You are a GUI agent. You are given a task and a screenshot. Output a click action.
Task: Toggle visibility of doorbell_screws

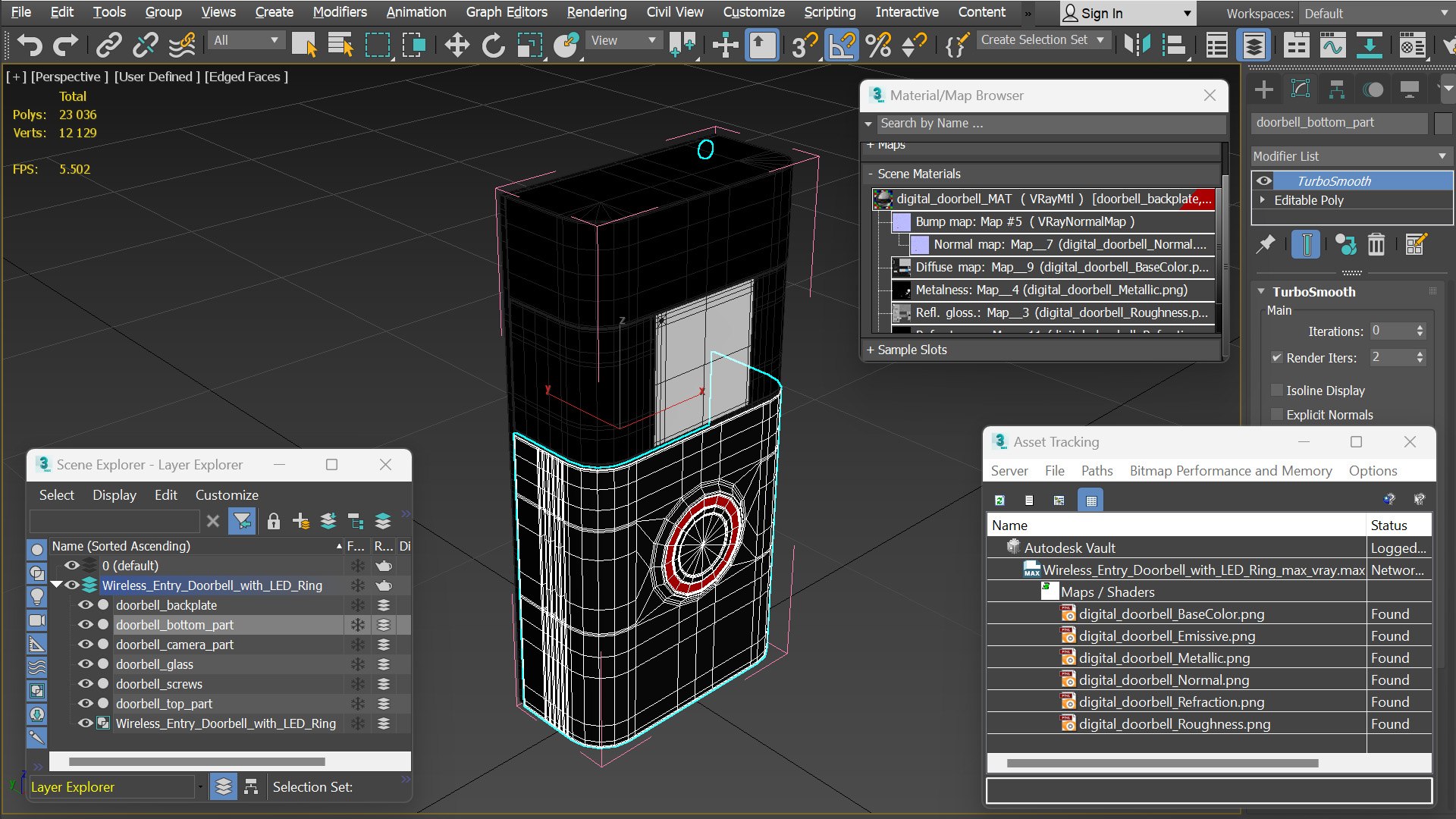85,684
